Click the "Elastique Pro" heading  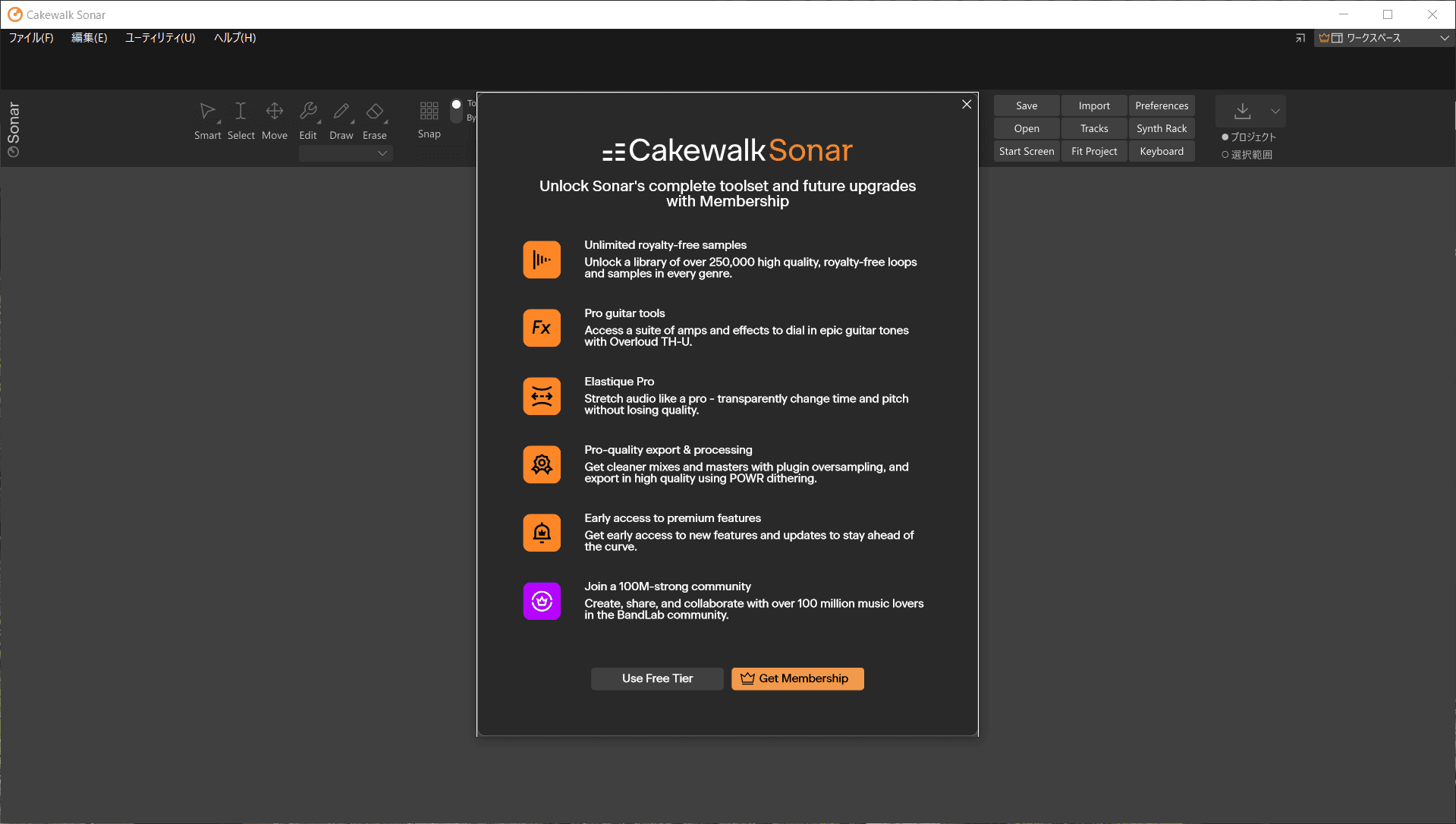(619, 381)
